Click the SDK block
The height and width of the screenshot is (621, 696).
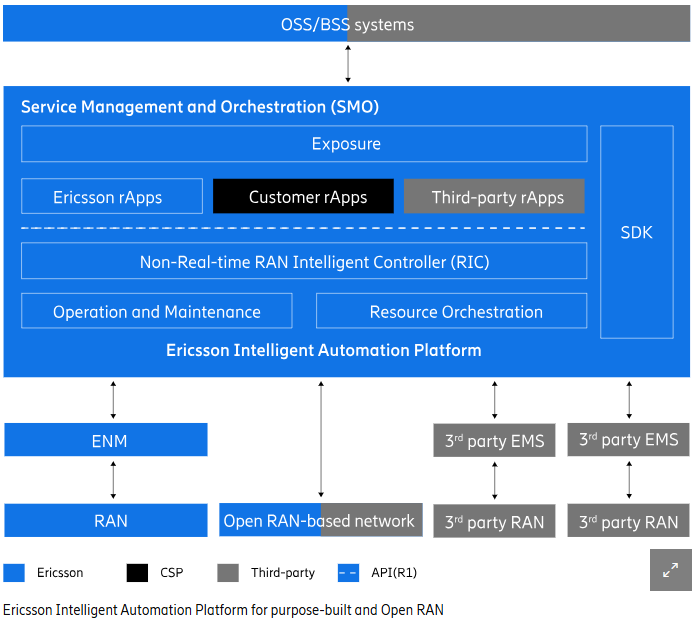(637, 232)
